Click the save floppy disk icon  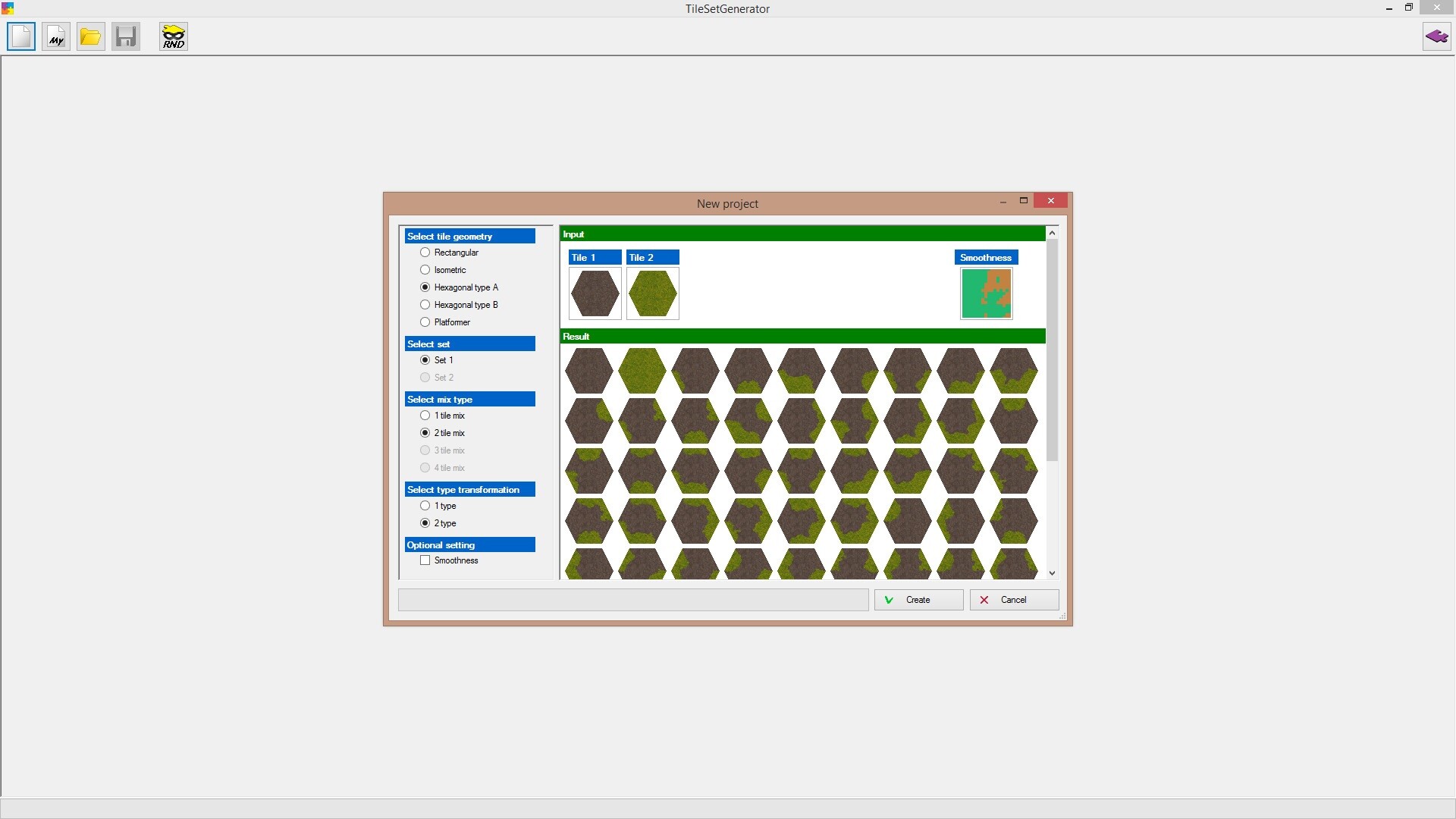126,36
